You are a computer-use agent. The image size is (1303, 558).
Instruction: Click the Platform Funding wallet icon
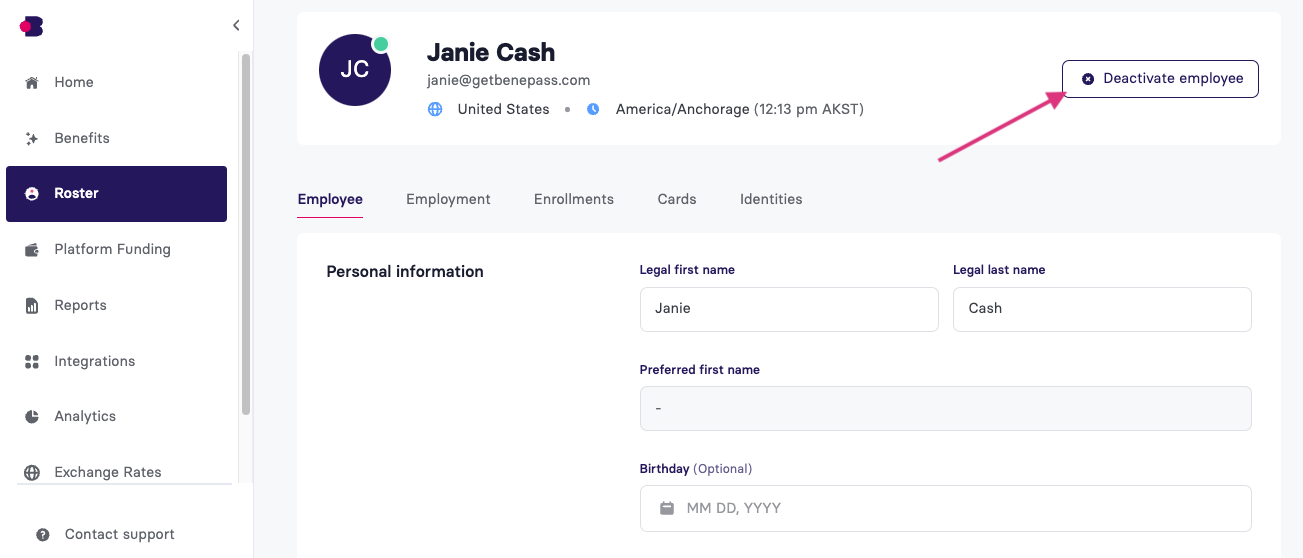[32, 249]
